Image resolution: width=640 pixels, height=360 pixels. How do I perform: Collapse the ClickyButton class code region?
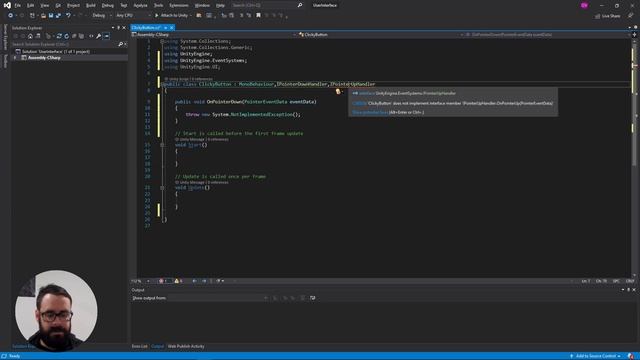click(162, 84)
